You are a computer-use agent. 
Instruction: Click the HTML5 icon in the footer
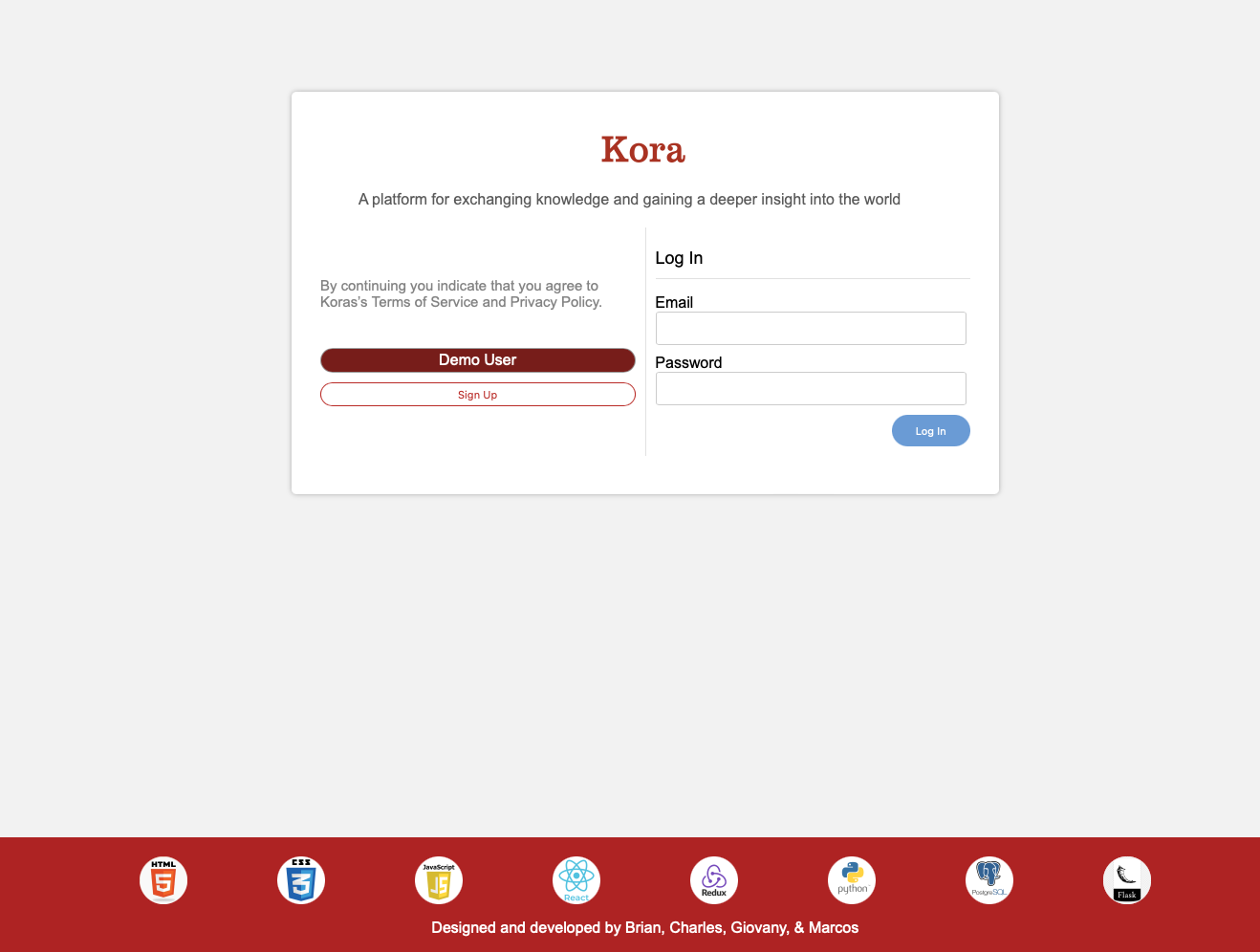(x=163, y=879)
